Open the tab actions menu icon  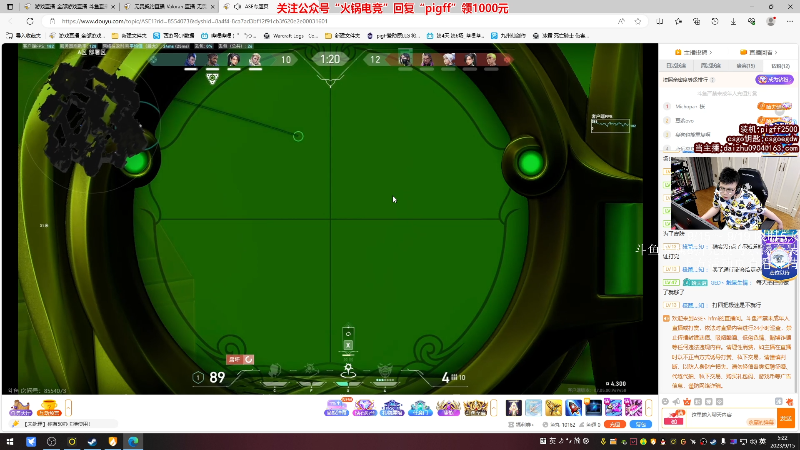[10, 7]
